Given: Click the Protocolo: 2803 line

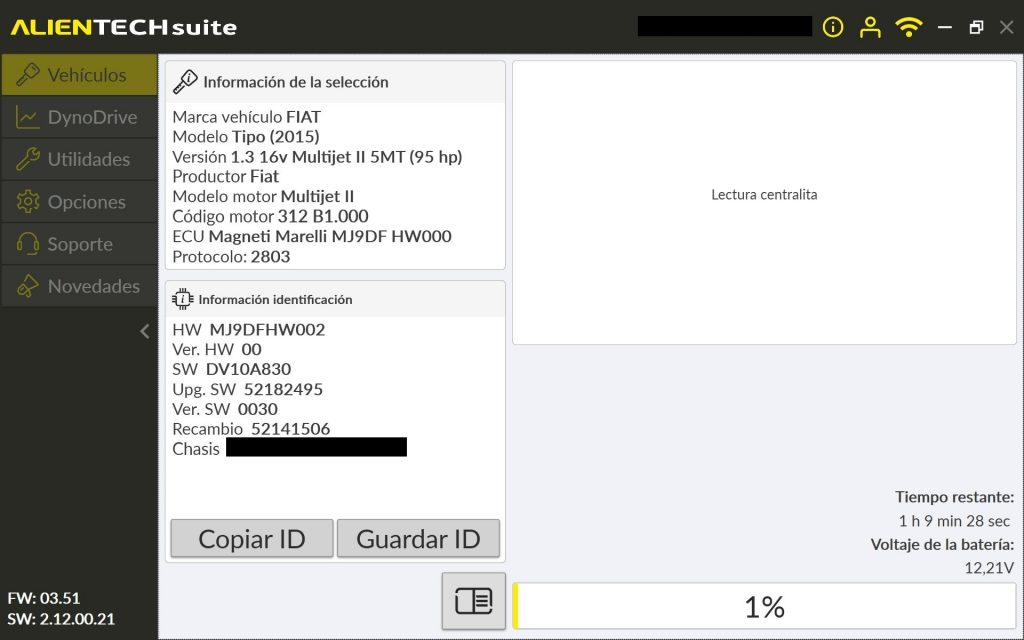Looking at the screenshot, I should pyautogui.click(x=231, y=256).
